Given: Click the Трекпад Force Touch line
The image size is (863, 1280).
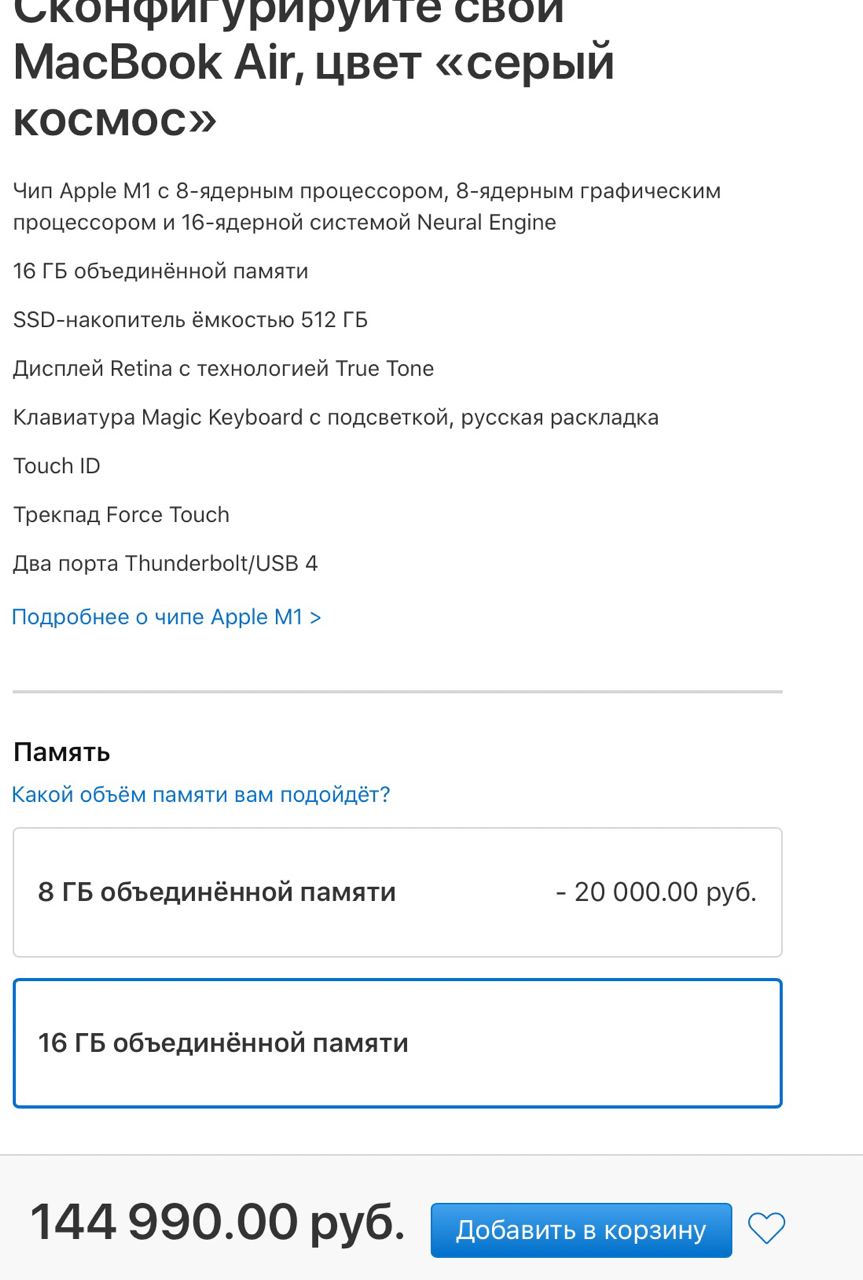Looking at the screenshot, I should click(x=121, y=515).
